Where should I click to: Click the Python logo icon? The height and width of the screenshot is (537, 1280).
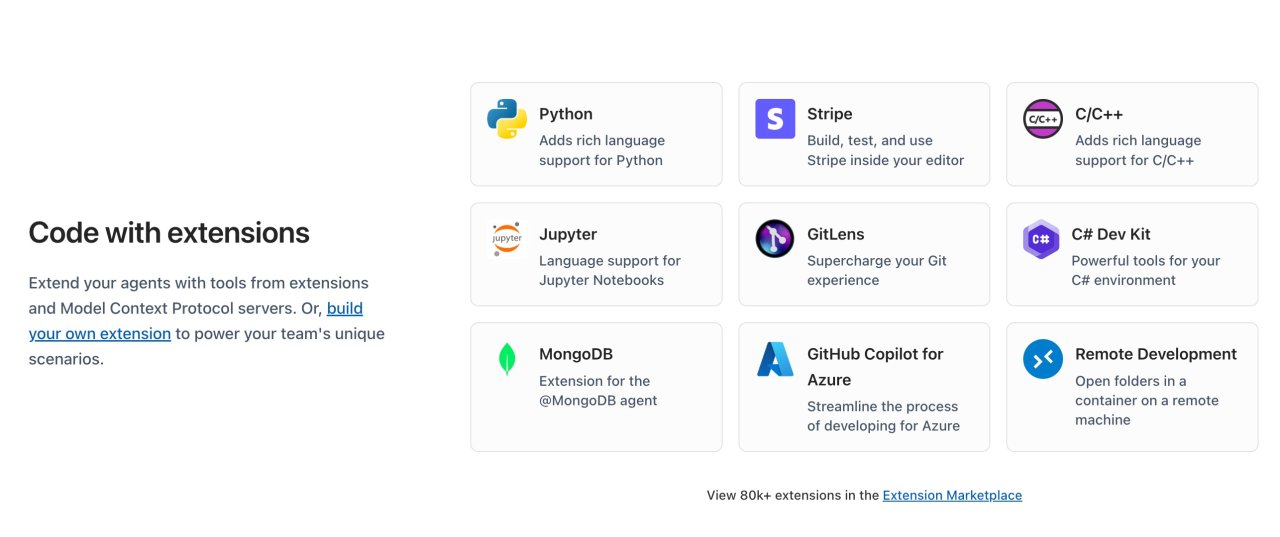[507, 119]
